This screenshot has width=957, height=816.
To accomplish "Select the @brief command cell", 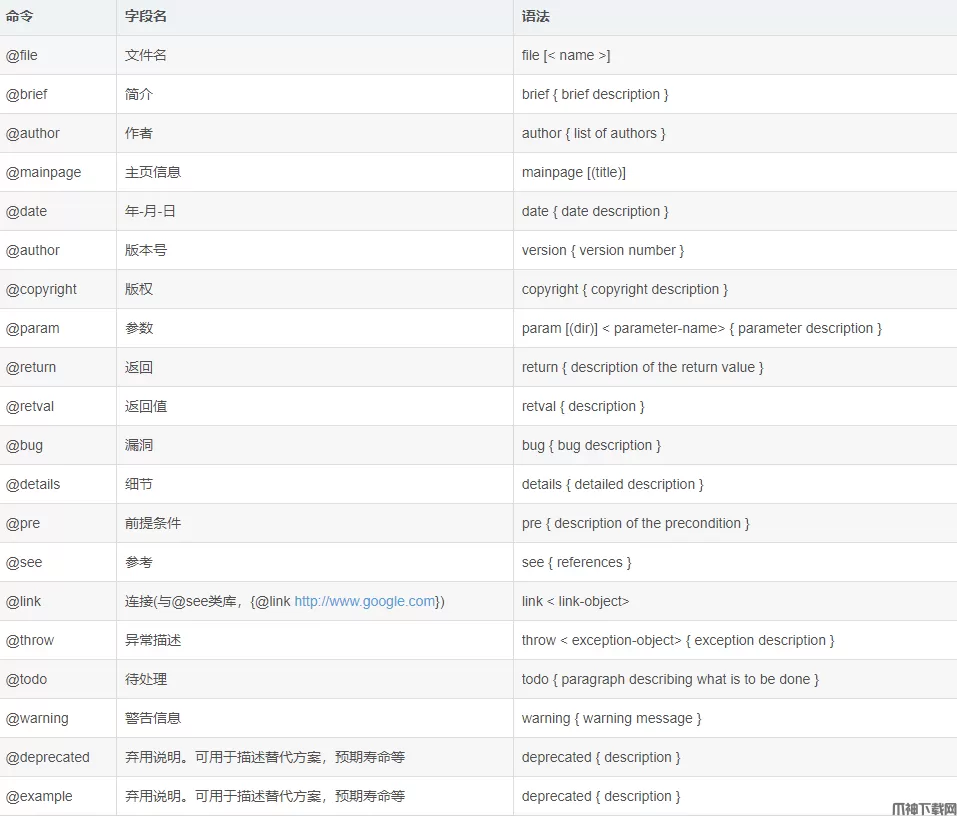I will pos(27,94).
